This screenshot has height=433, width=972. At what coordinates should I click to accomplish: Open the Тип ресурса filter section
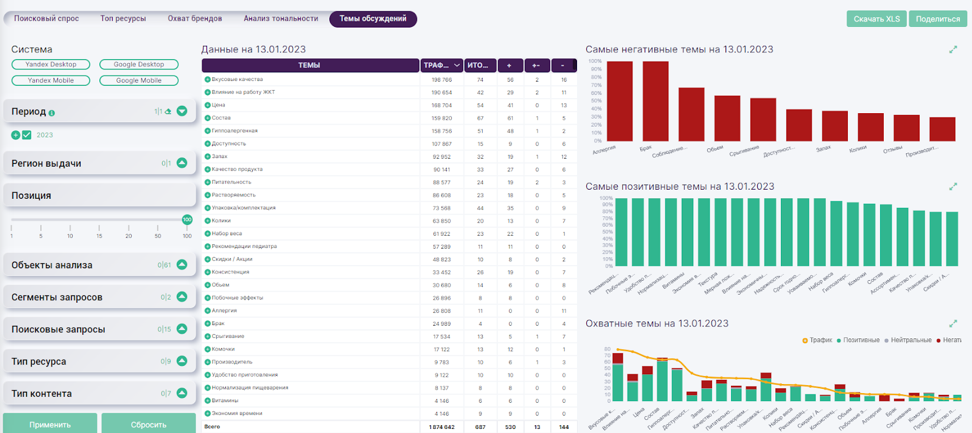pyautogui.click(x=182, y=361)
